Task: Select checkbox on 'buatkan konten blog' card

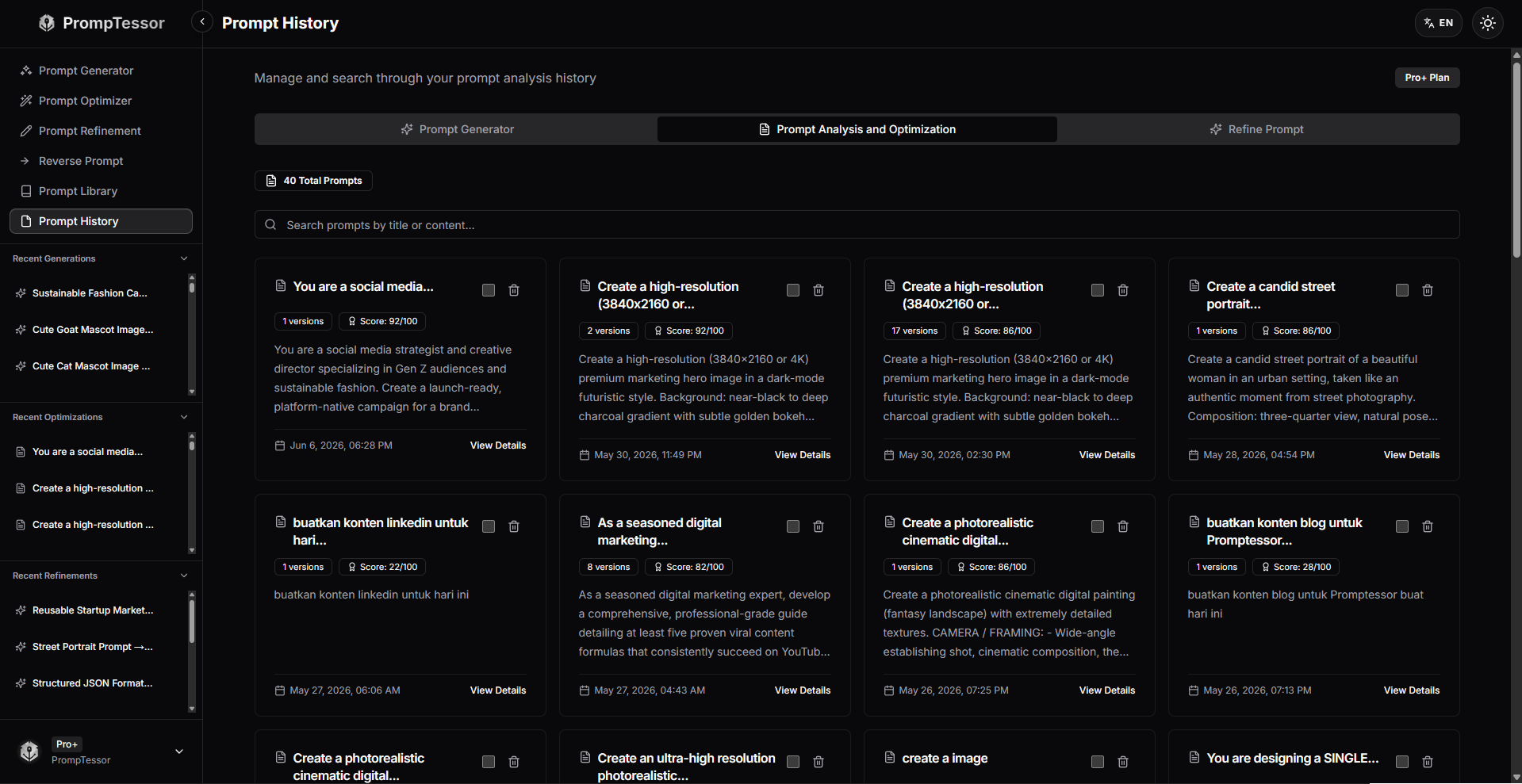Action: [x=1402, y=526]
